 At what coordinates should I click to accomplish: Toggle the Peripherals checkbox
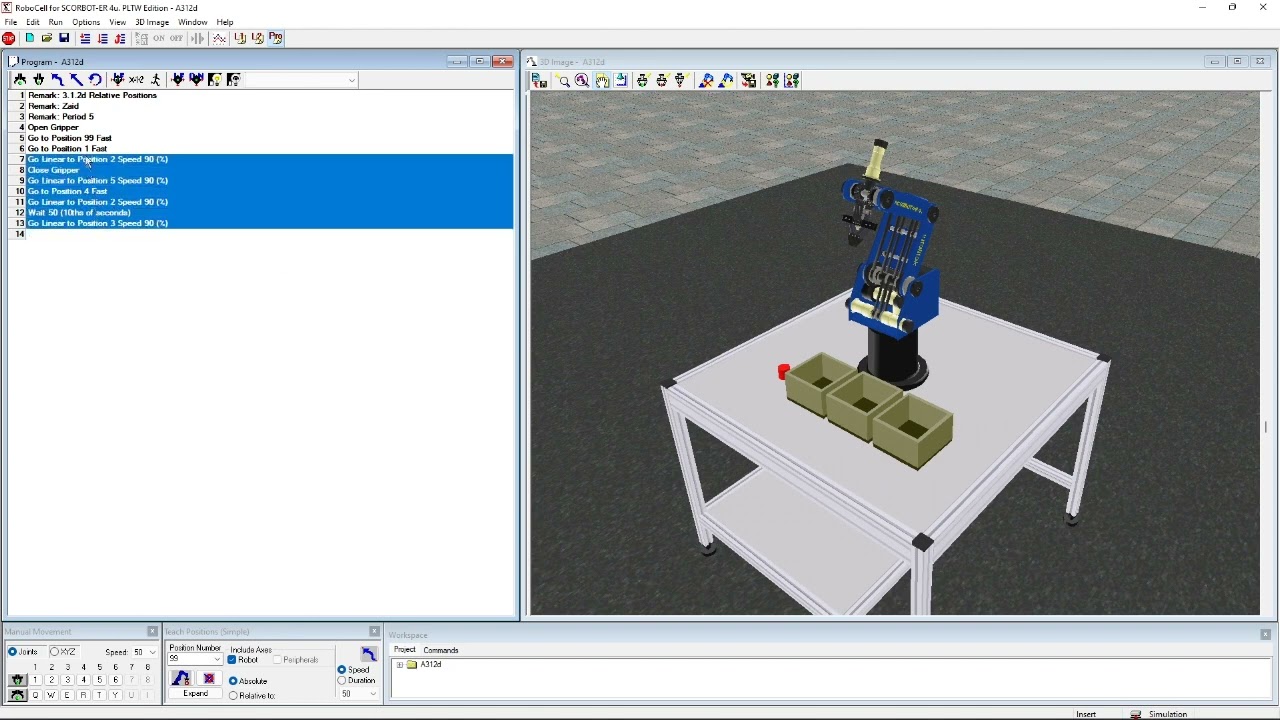coord(277,660)
